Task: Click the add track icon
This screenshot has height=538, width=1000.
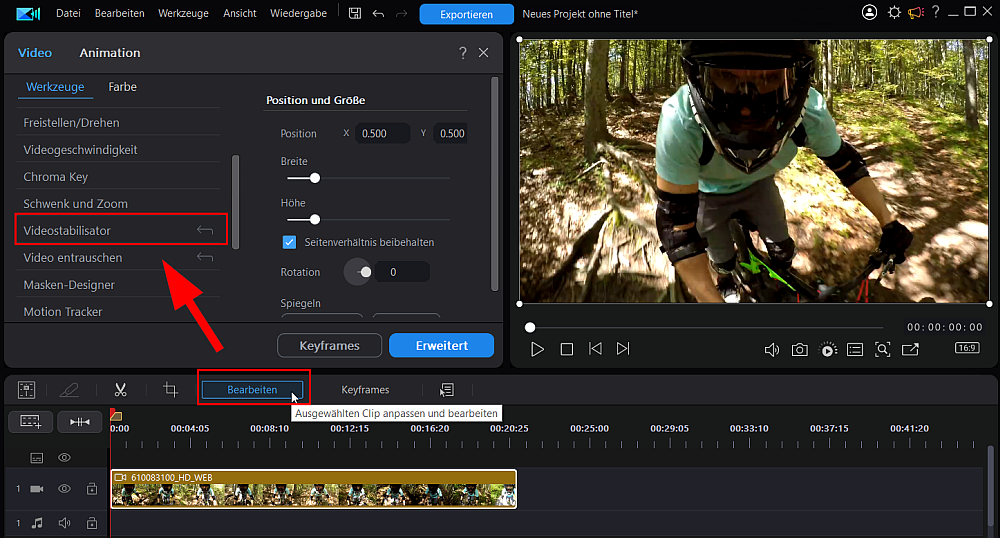Action: click(x=31, y=422)
